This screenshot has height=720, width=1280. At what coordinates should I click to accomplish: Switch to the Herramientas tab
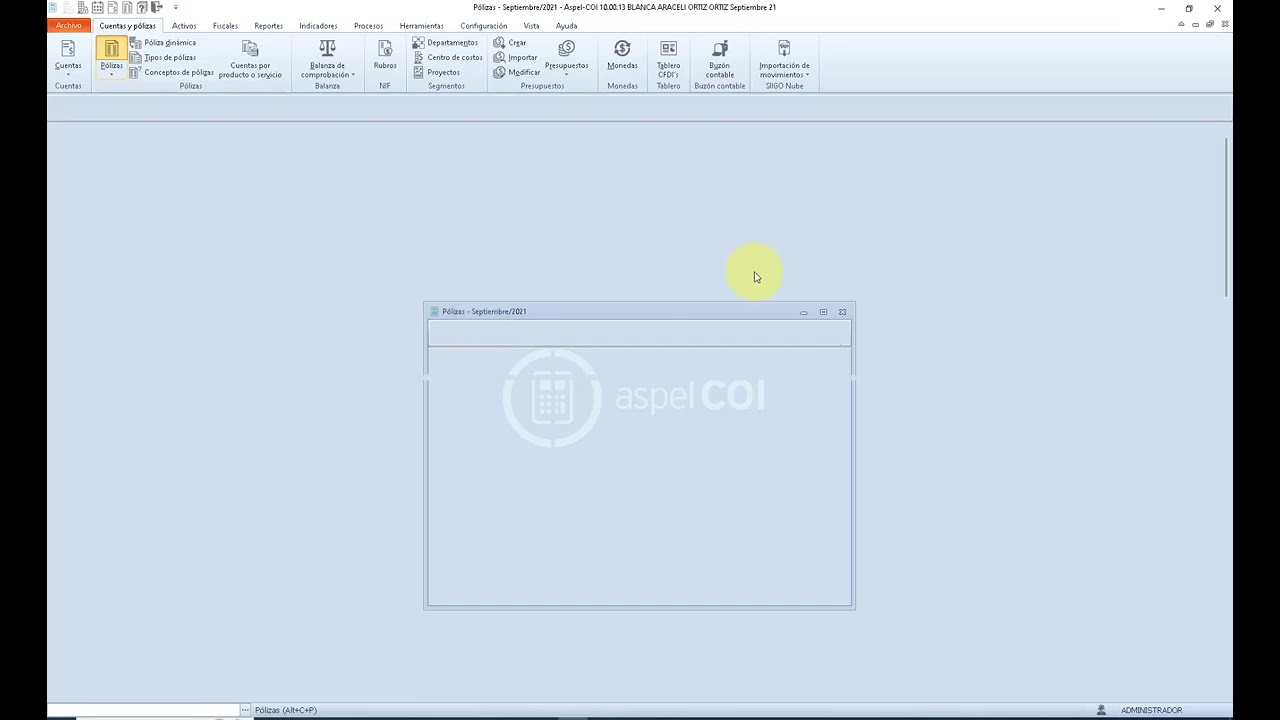[x=421, y=26]
